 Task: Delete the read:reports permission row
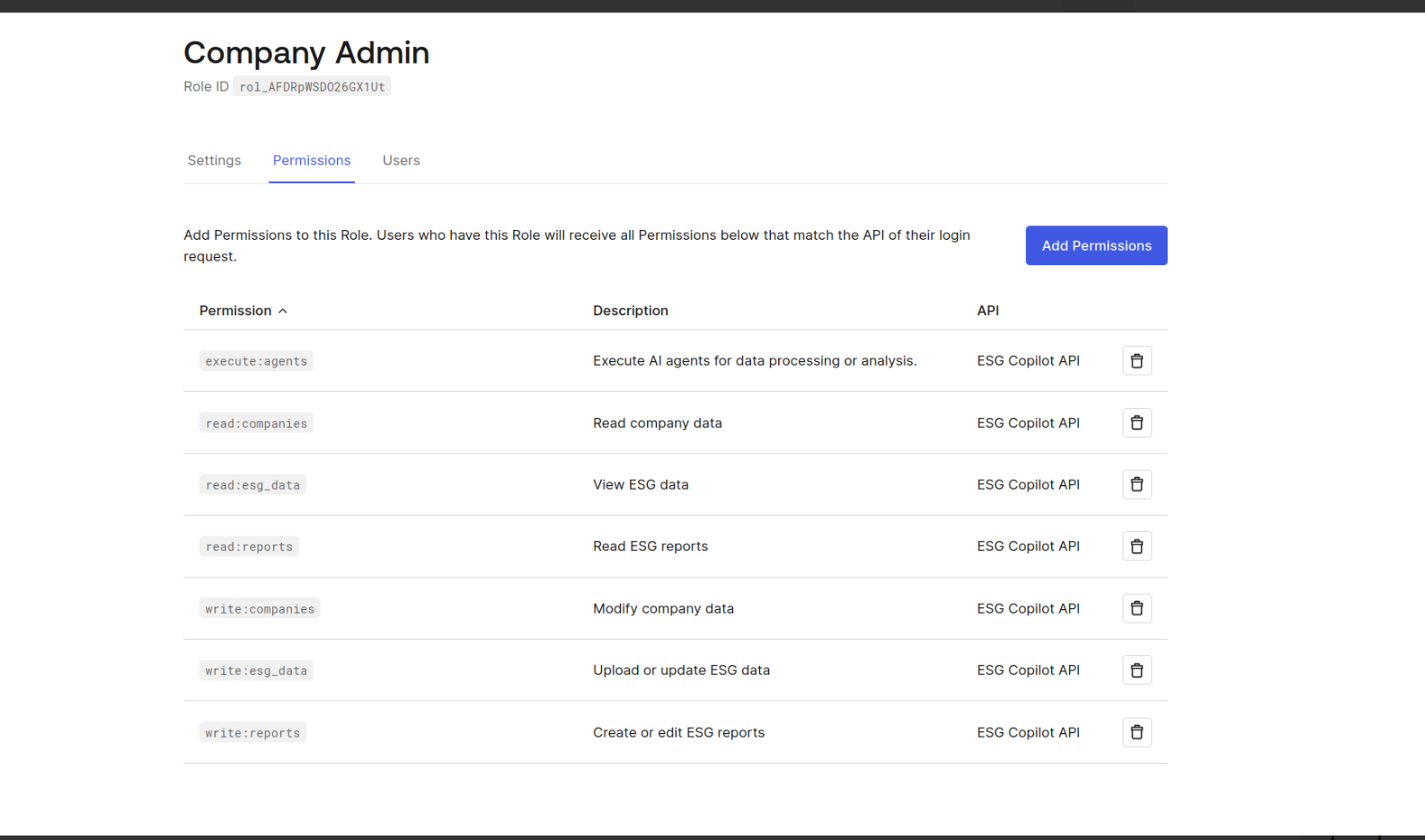(1137, 546)
